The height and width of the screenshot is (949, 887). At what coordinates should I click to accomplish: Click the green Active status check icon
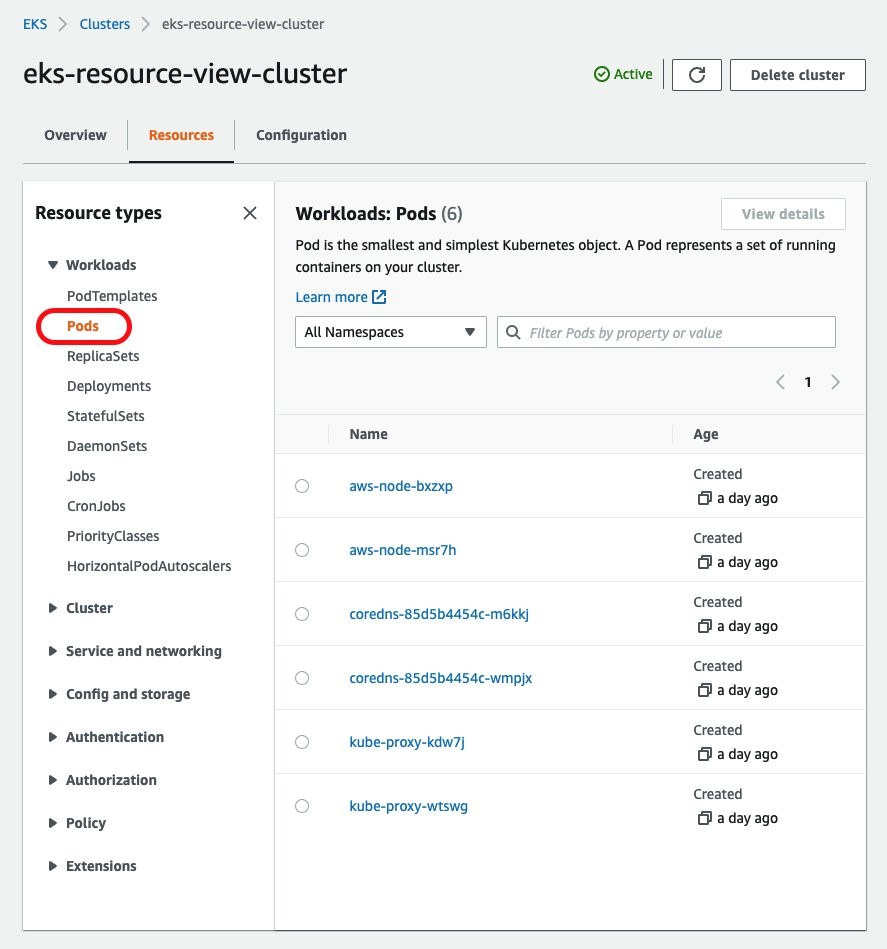pyautogui.click(x=601, y=74)
